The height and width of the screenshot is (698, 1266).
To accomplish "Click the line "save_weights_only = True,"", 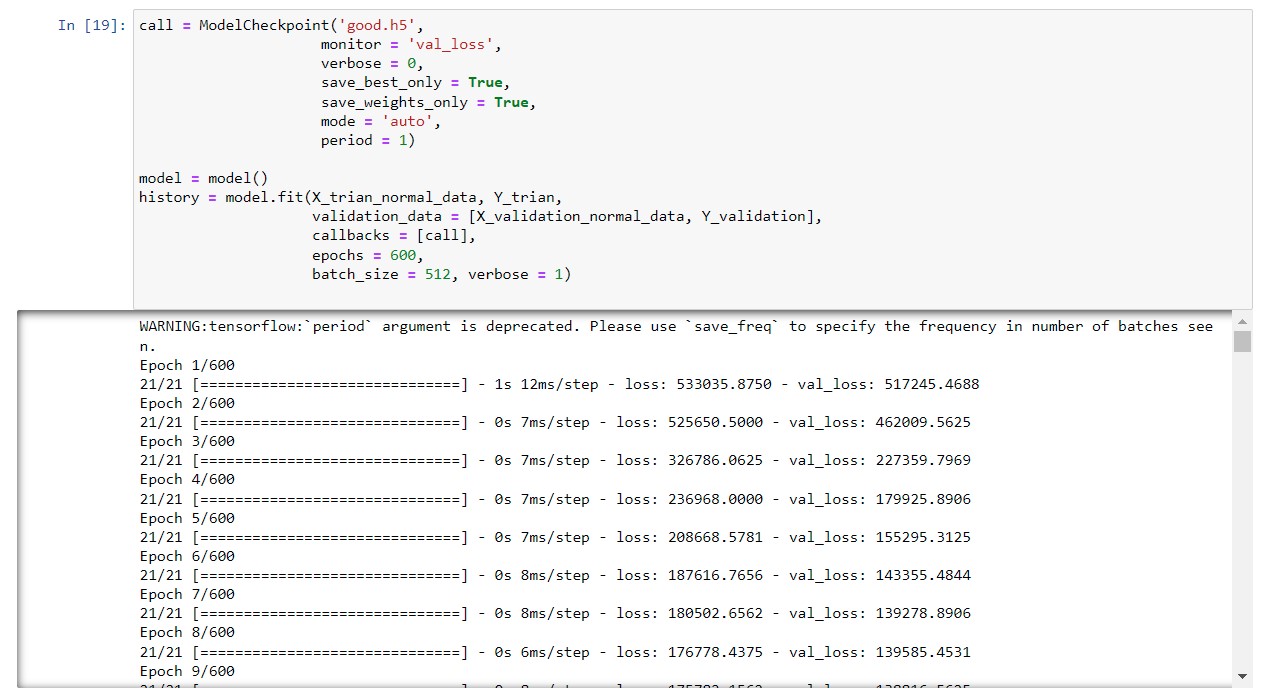I will coord(429,102).
